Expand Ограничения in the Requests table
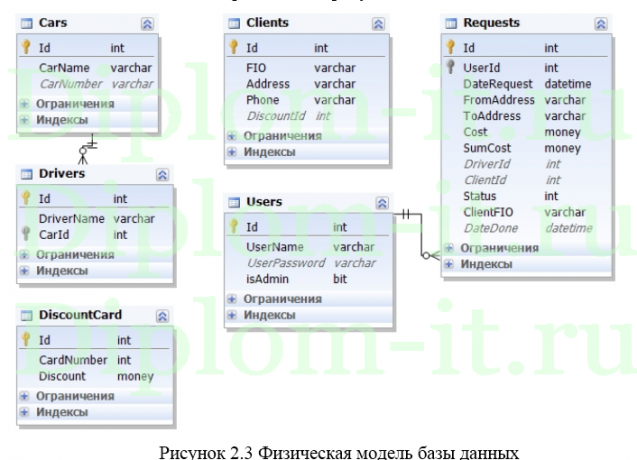Screen dimensions: 637x460 click(449, 248)
